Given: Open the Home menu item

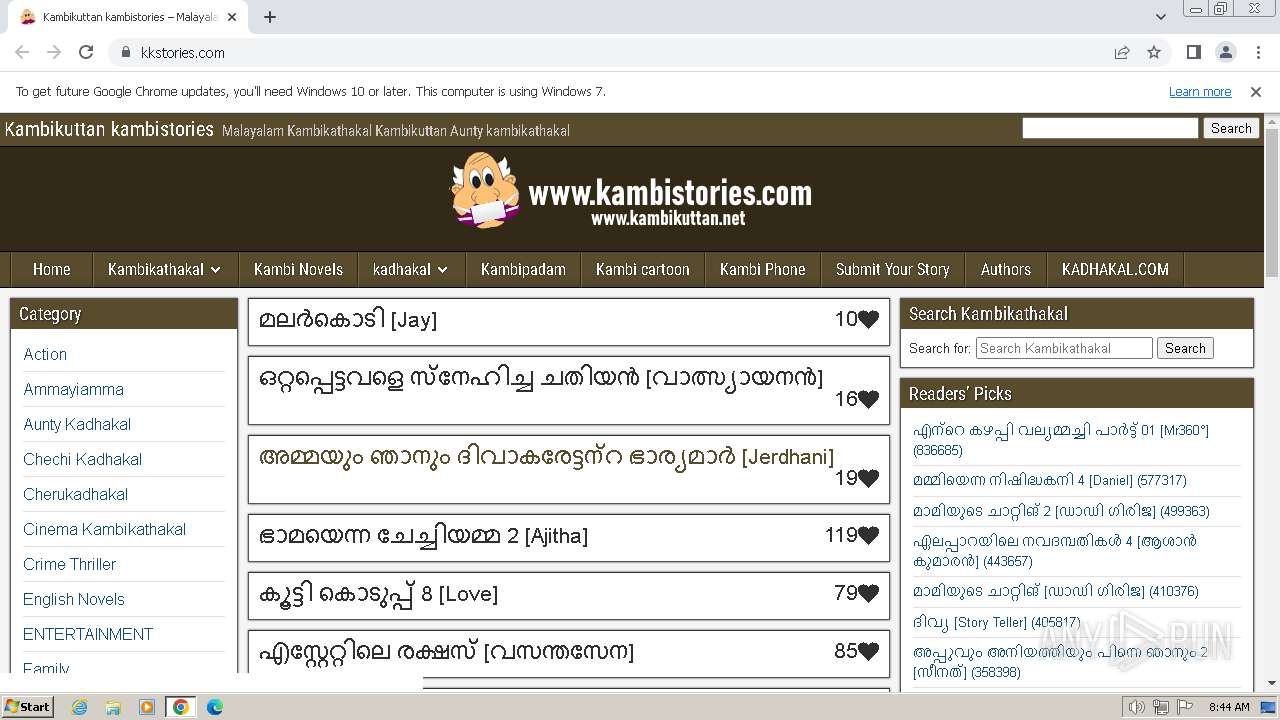Looking at the screenshot, I should (52, 269).
